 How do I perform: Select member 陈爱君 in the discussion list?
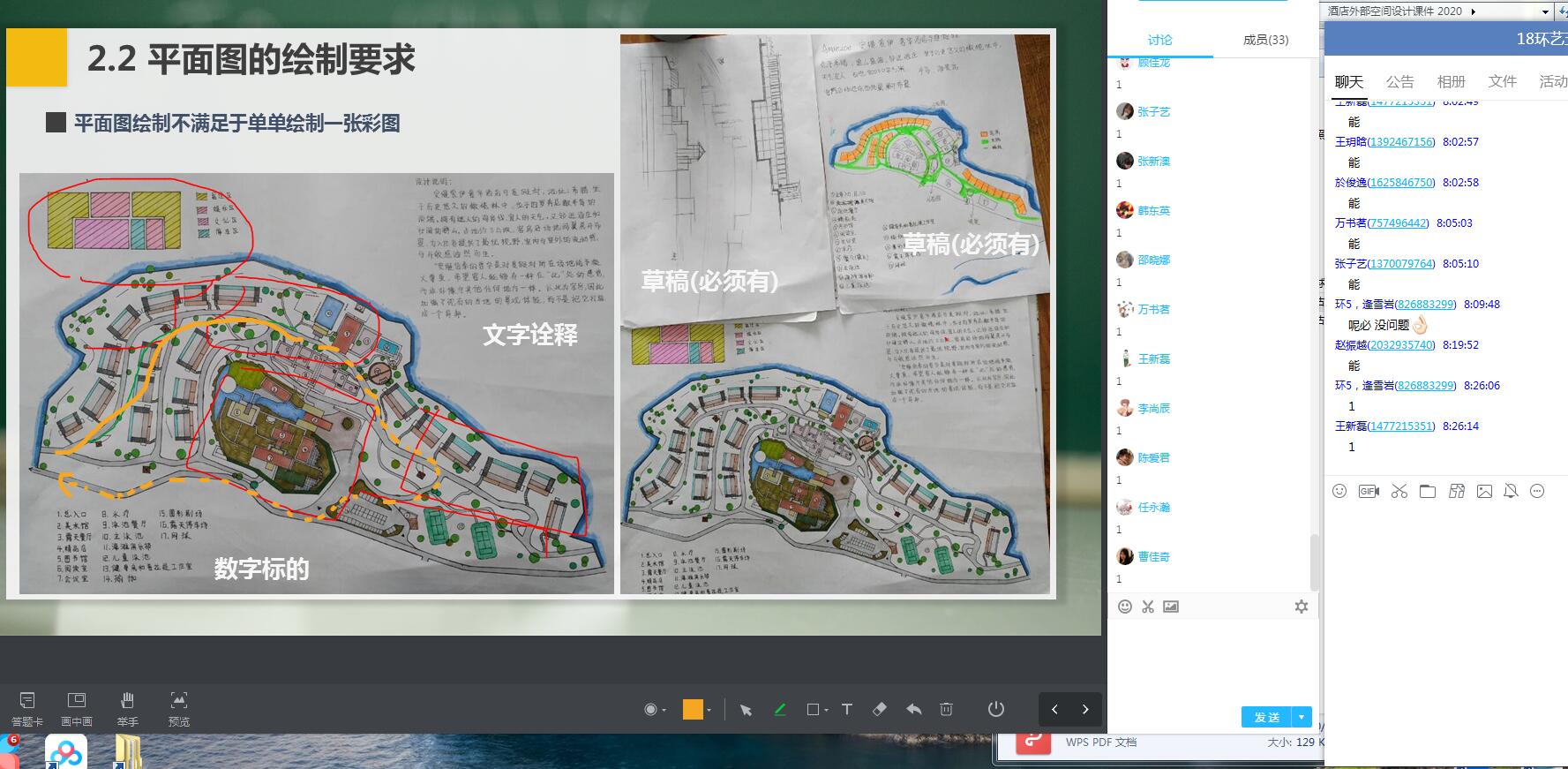tap(1153, 458)
